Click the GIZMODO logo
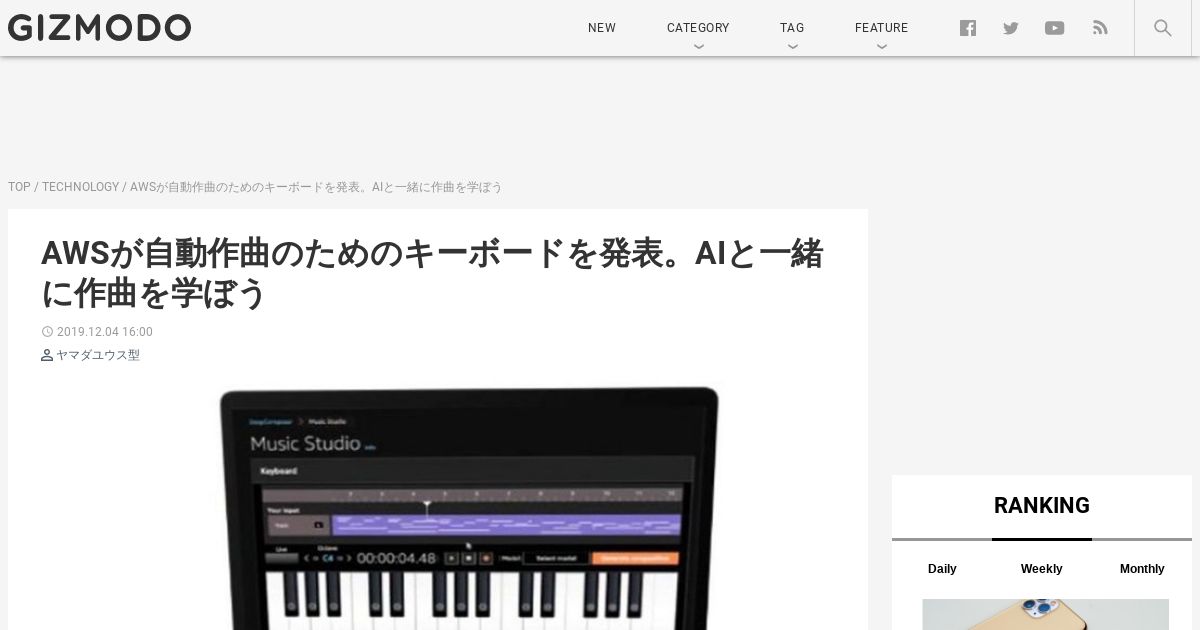 tap(99, 28)
